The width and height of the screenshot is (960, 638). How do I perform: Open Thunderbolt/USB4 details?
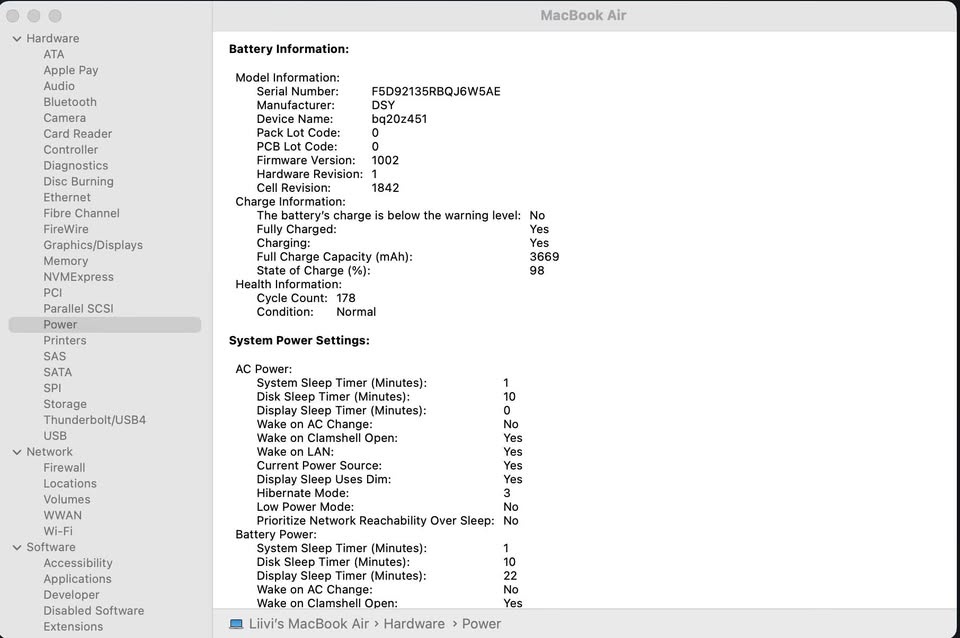coord(95,421)
